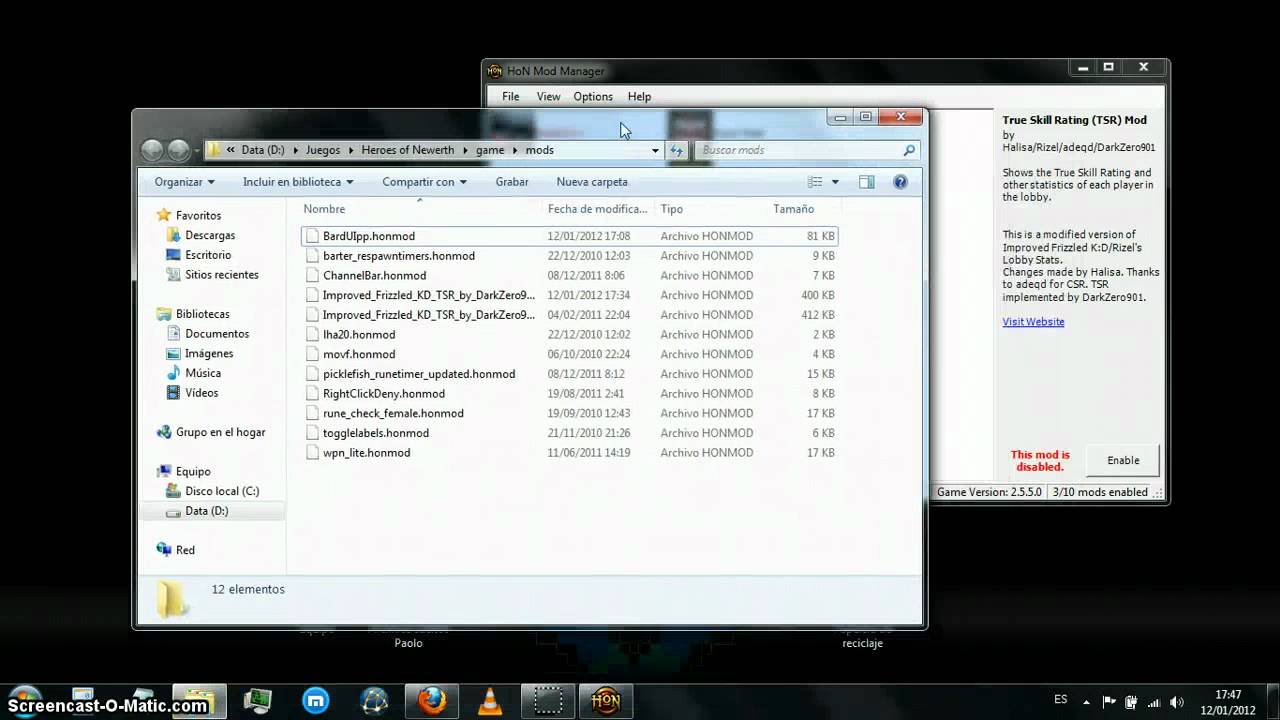Select RightClickDeny.honmod file
The image size is (1280, 720).
(569, 393)
